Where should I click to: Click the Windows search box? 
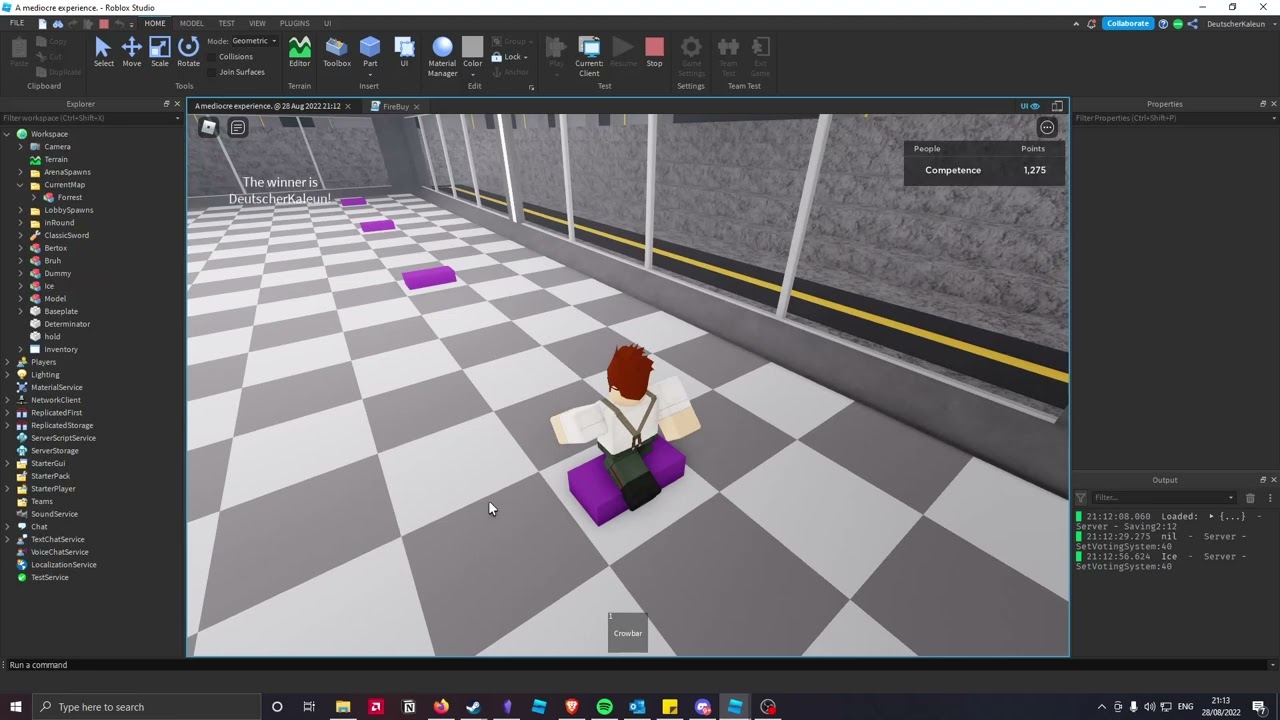(146, 707)
